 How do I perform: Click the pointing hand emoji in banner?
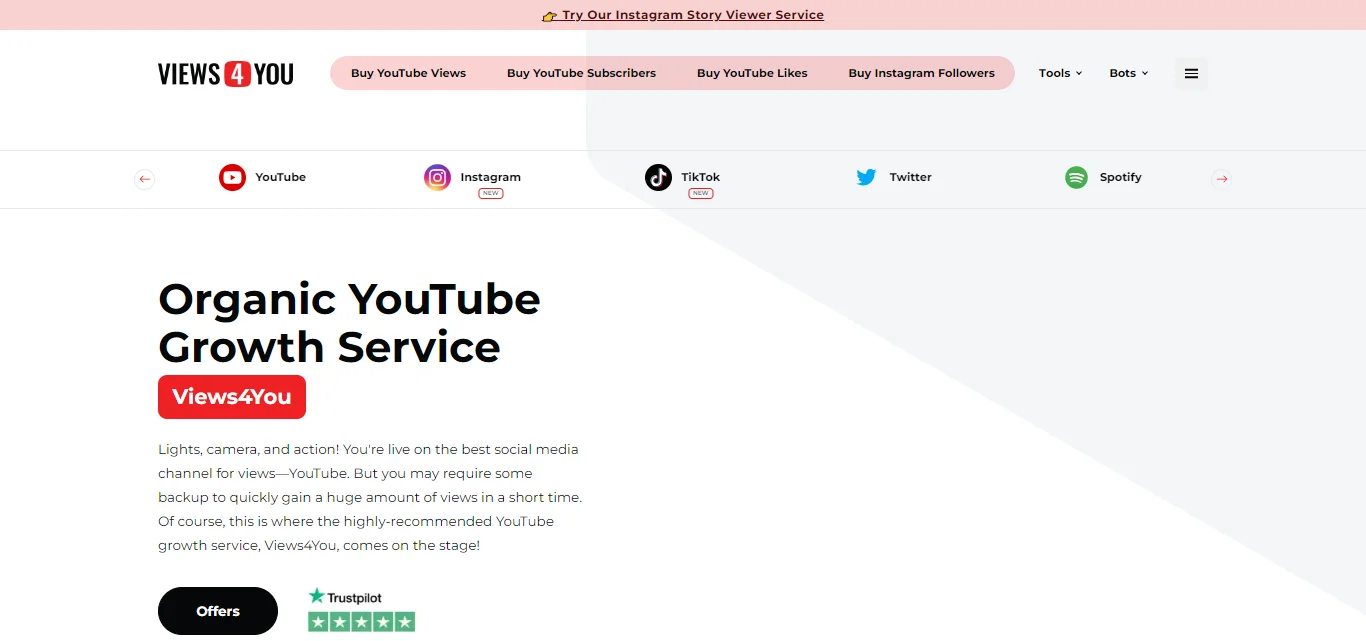click(x=549, y=16)
